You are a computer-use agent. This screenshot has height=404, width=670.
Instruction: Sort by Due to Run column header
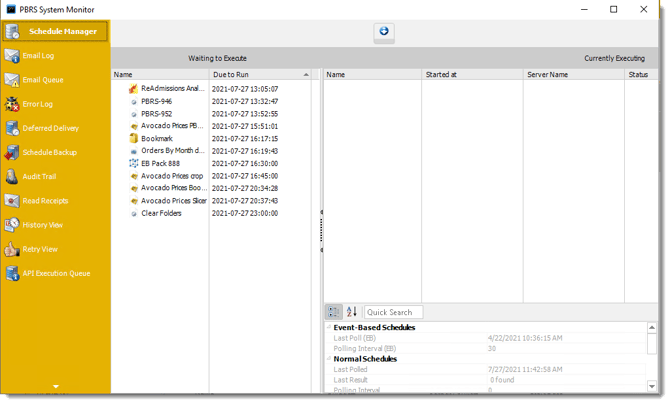[x=261, y=74]
